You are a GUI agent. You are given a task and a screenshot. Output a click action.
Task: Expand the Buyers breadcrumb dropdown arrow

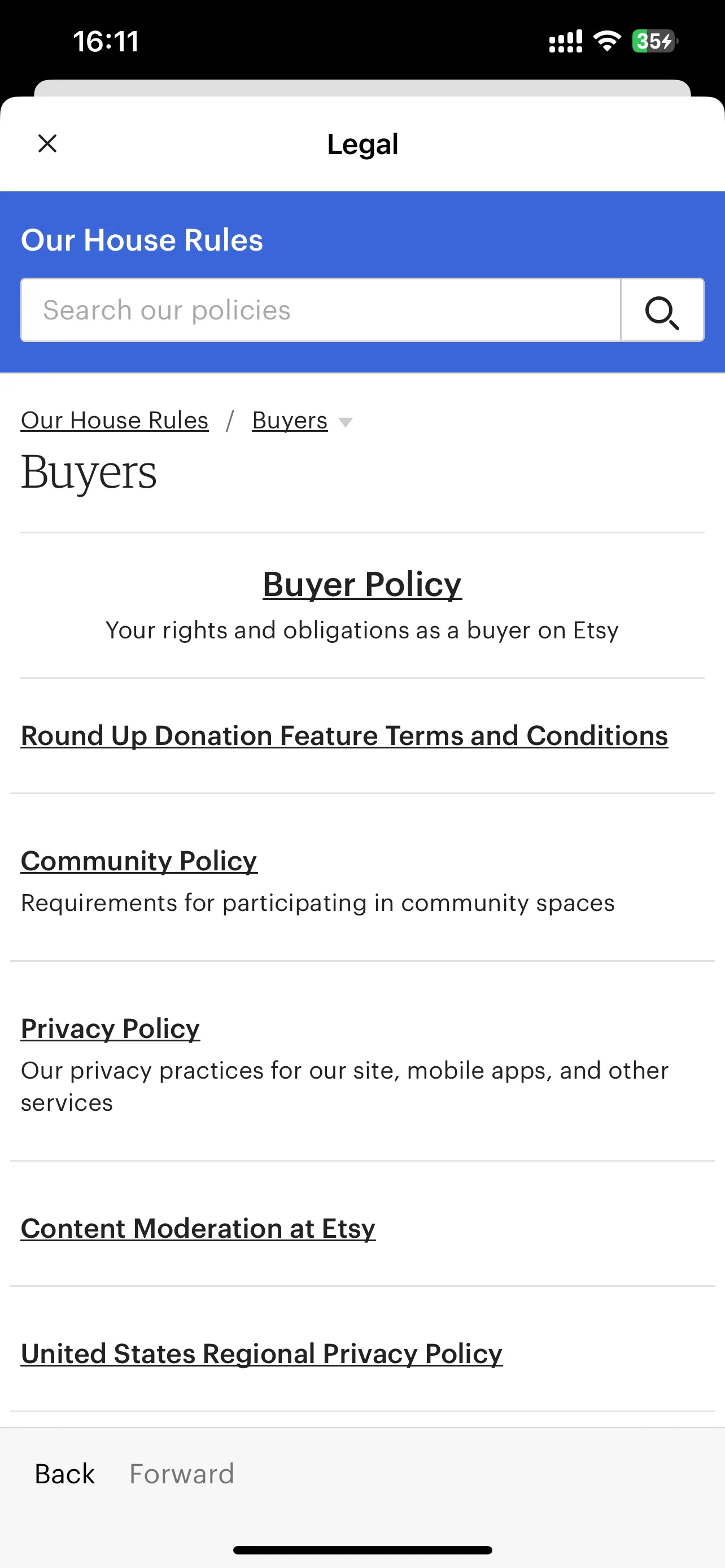tap(345, 422)
